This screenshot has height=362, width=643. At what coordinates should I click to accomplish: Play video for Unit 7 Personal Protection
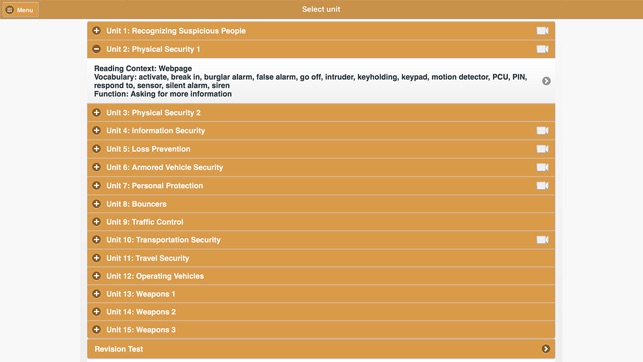[542, 186]
